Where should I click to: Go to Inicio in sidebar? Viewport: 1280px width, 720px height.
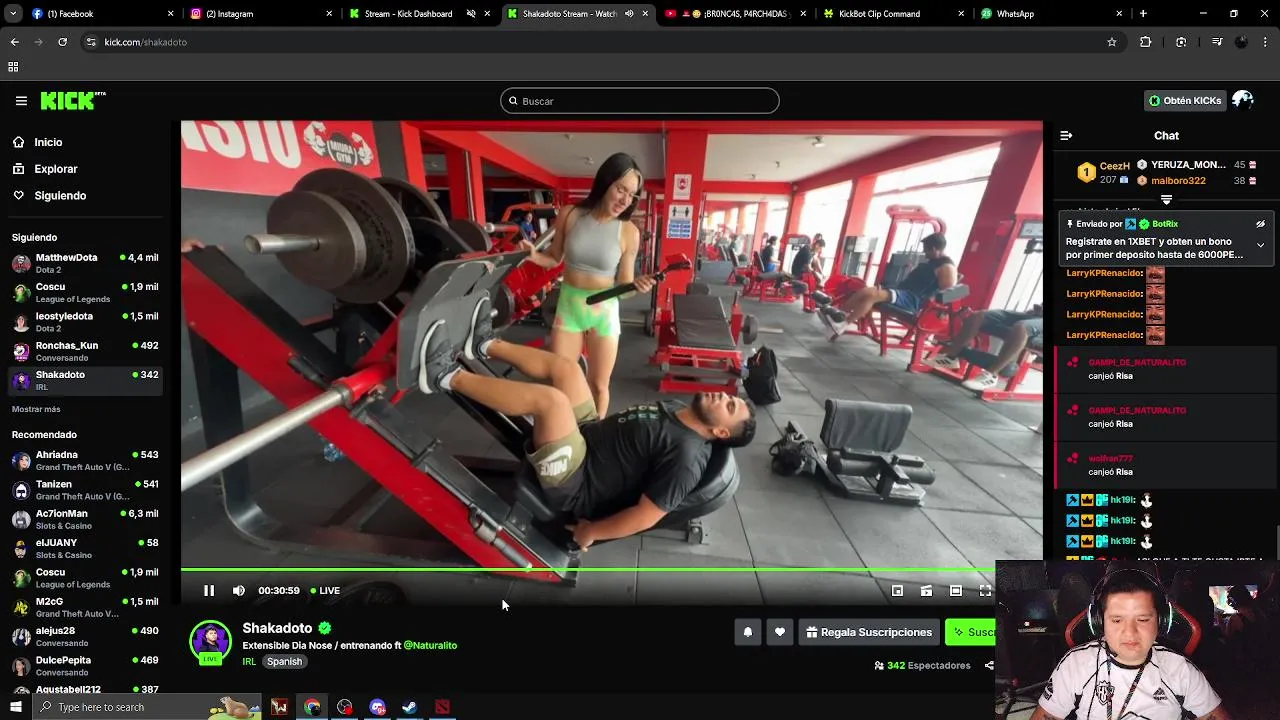point(48,142)
